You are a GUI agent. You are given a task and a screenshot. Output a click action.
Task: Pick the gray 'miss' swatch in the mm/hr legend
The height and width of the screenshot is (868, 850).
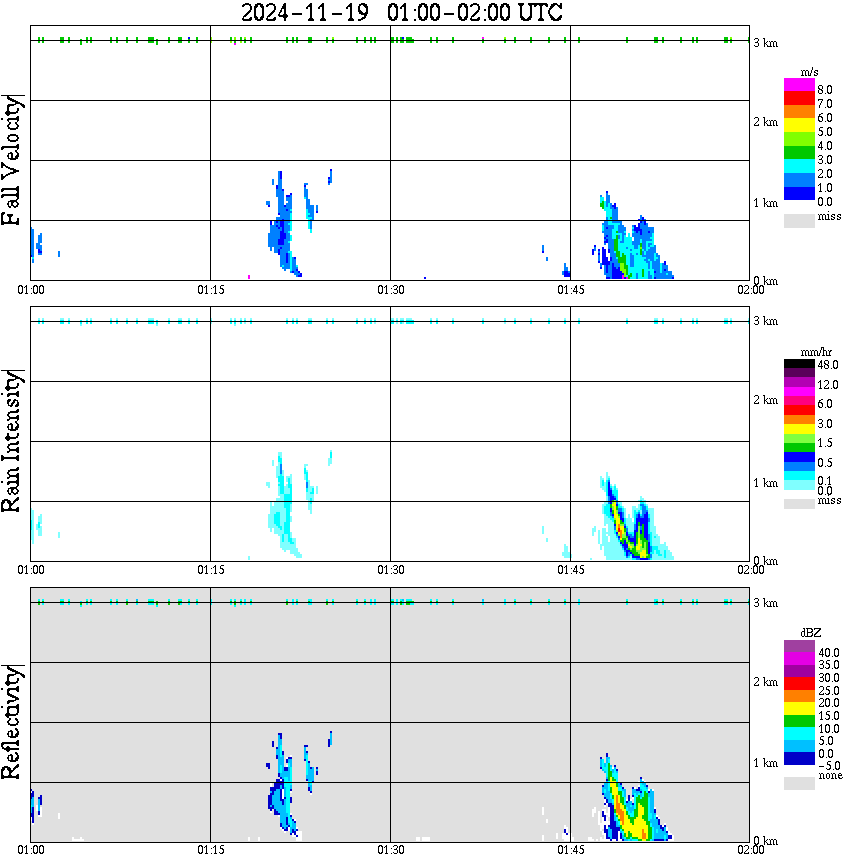pyautogui.click(x=799, y=503)
